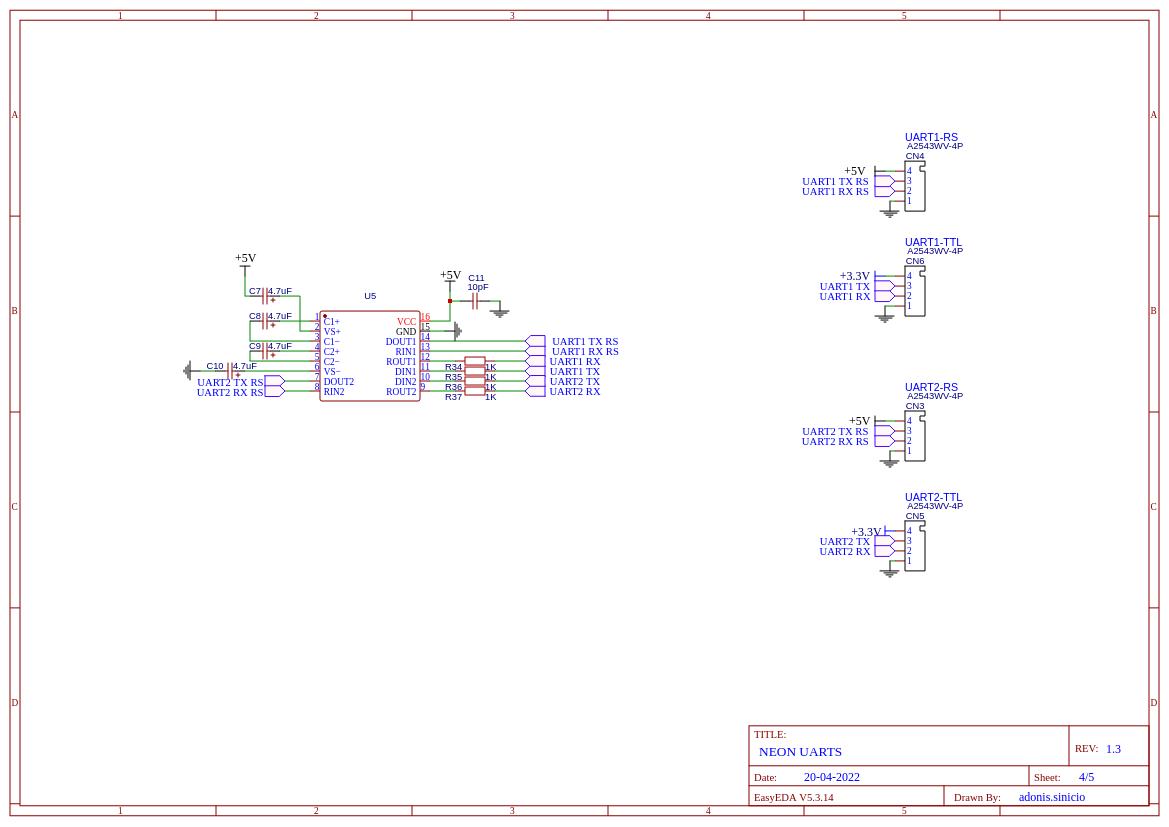Select connector CN5 under UART2-TTL
Image resolution: width=1169 pixels, height=827 pixels.
coord(915,546)
